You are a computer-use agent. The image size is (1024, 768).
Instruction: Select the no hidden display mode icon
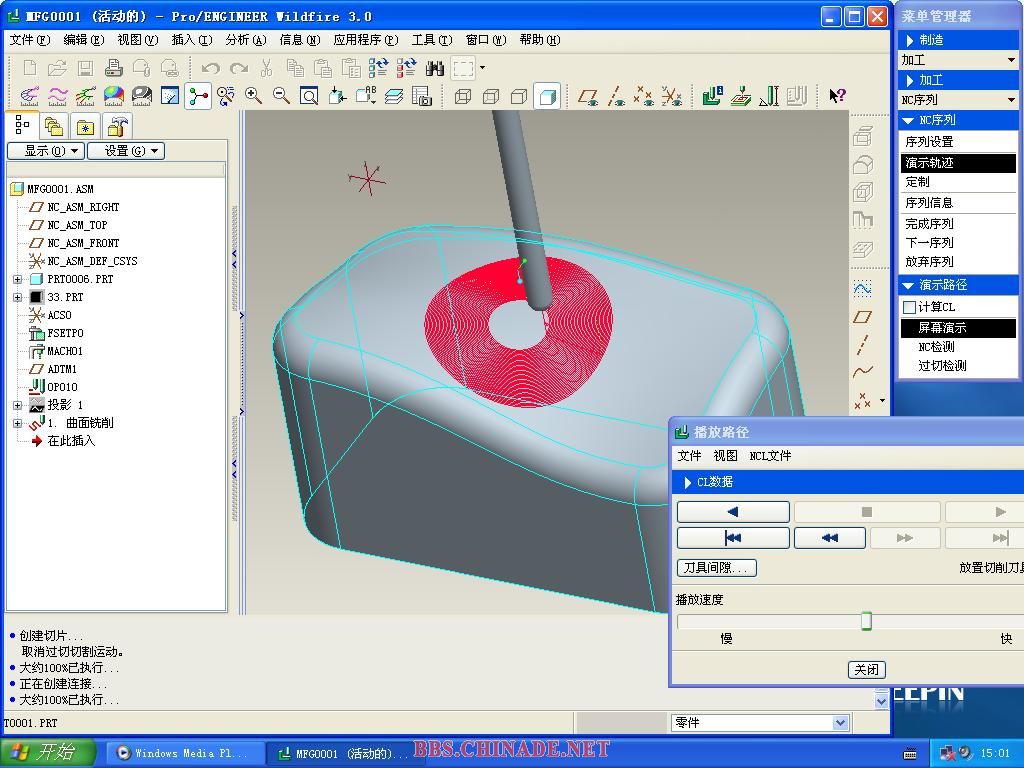coord(519,97)
